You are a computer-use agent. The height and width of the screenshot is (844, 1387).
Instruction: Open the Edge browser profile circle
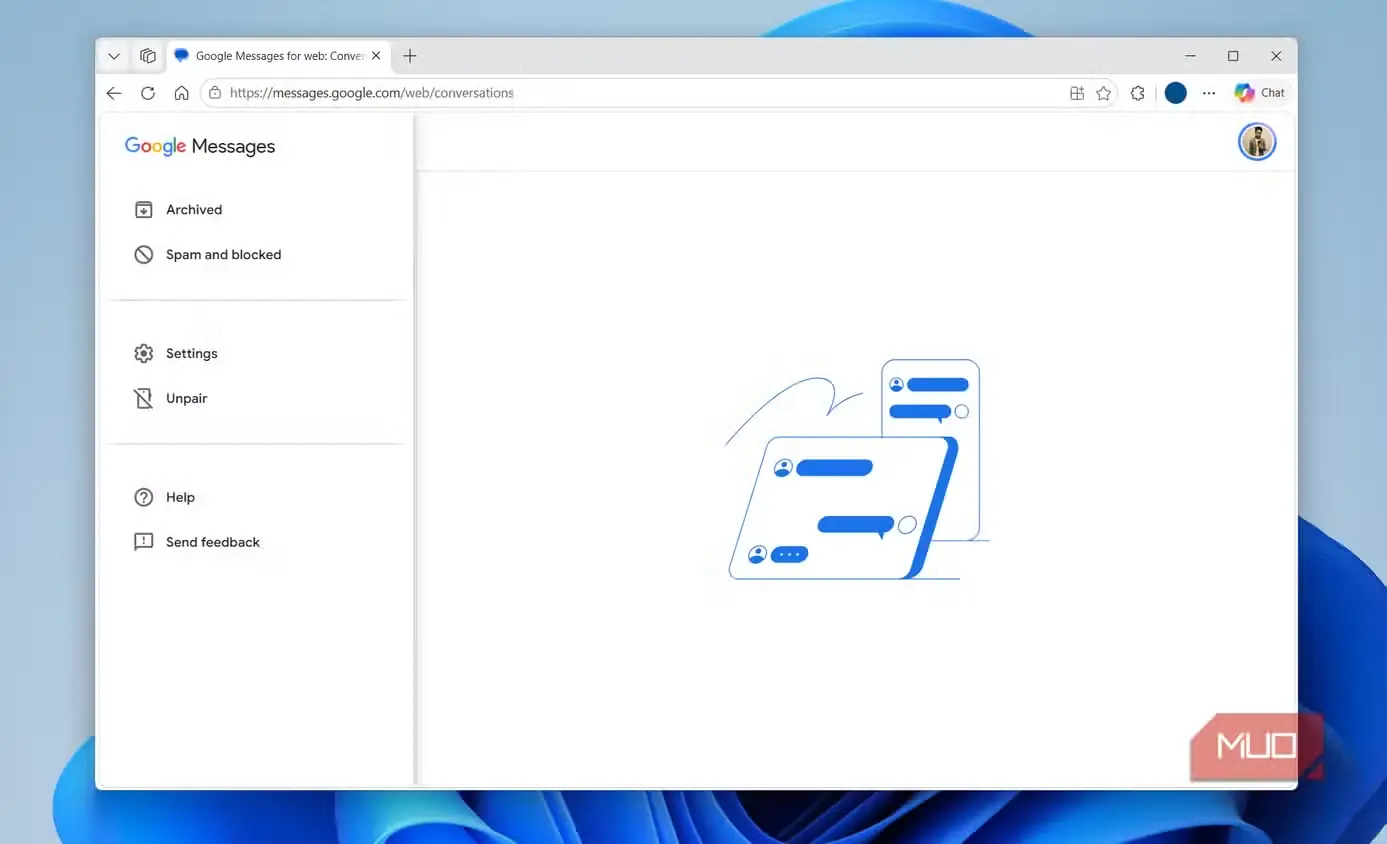pos(1176,93)
